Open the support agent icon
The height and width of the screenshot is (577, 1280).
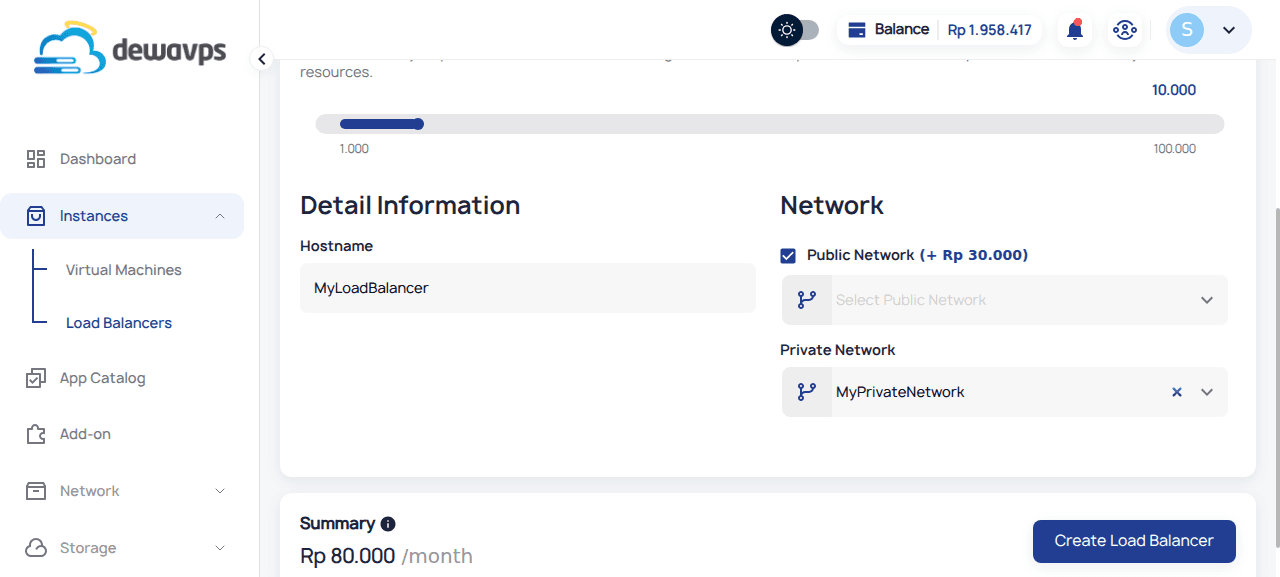point(1124,30)
